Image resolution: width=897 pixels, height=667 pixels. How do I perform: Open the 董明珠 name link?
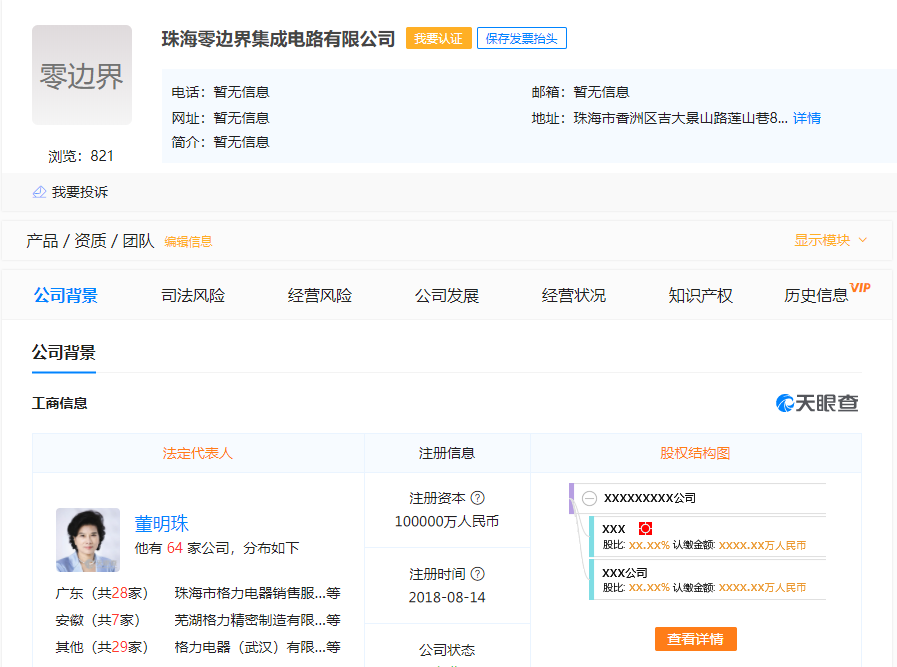coord(162,523)
